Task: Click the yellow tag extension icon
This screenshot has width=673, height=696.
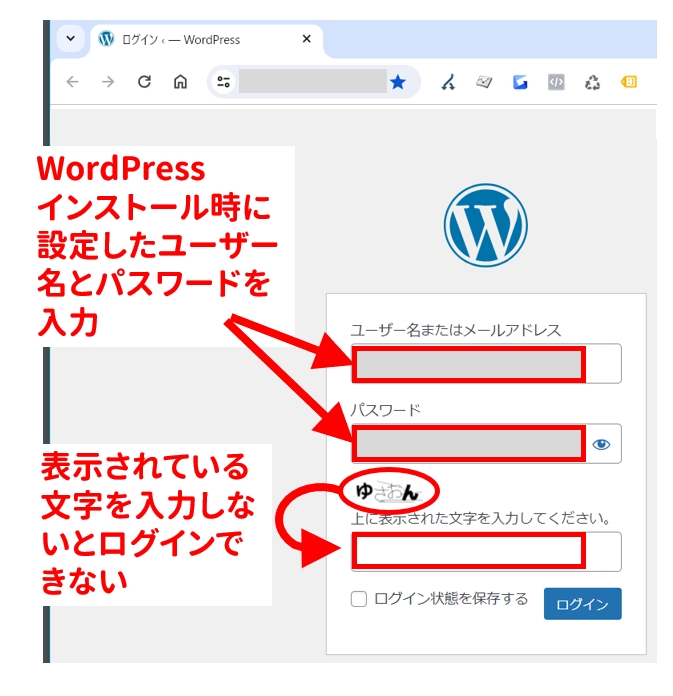Action: (x=628, y=82)
